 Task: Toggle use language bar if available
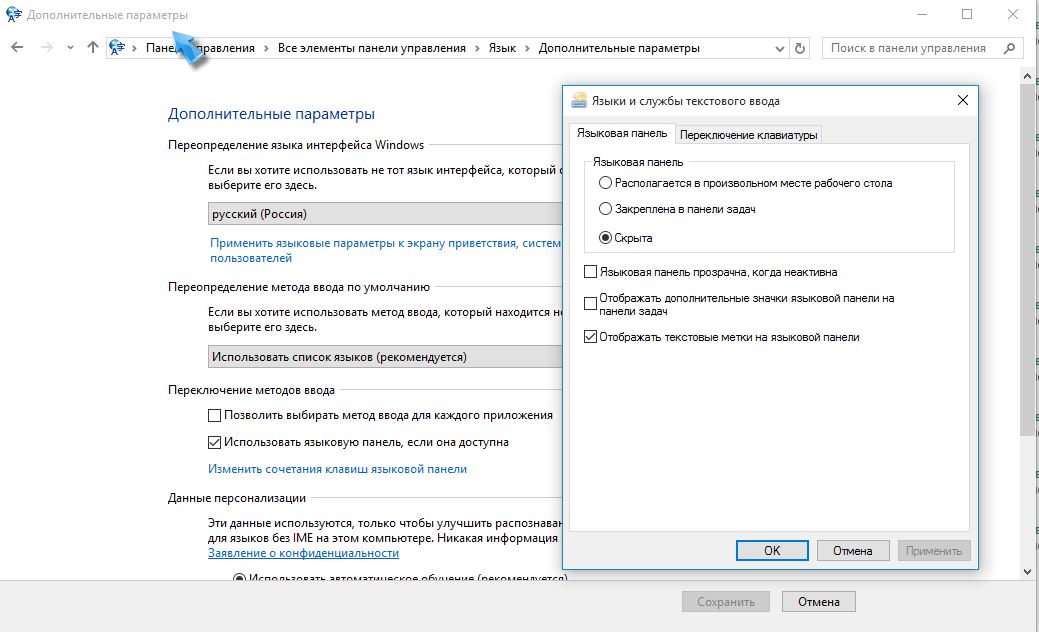click(358, 442)
